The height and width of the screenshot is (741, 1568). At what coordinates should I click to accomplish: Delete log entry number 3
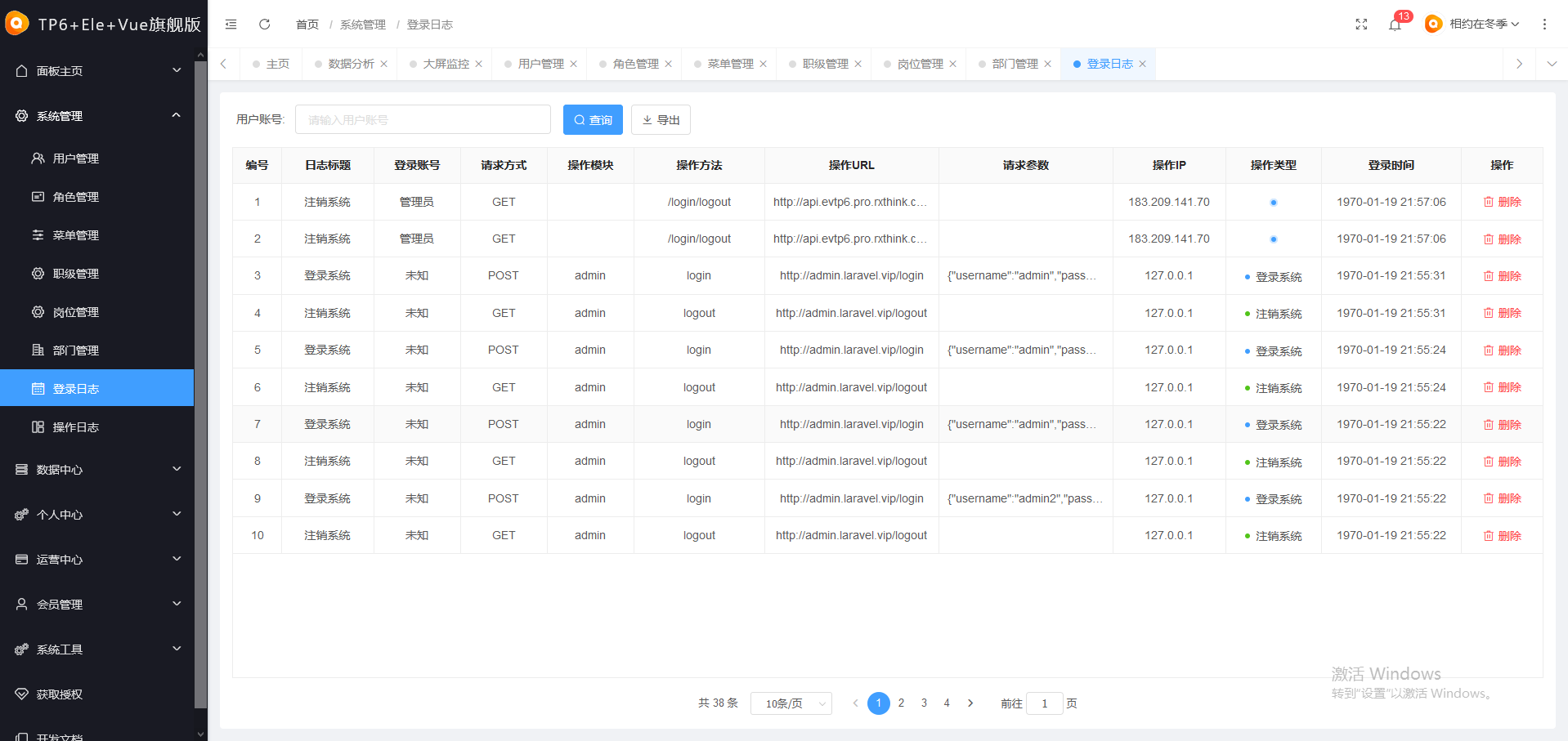pos(1502,276)
